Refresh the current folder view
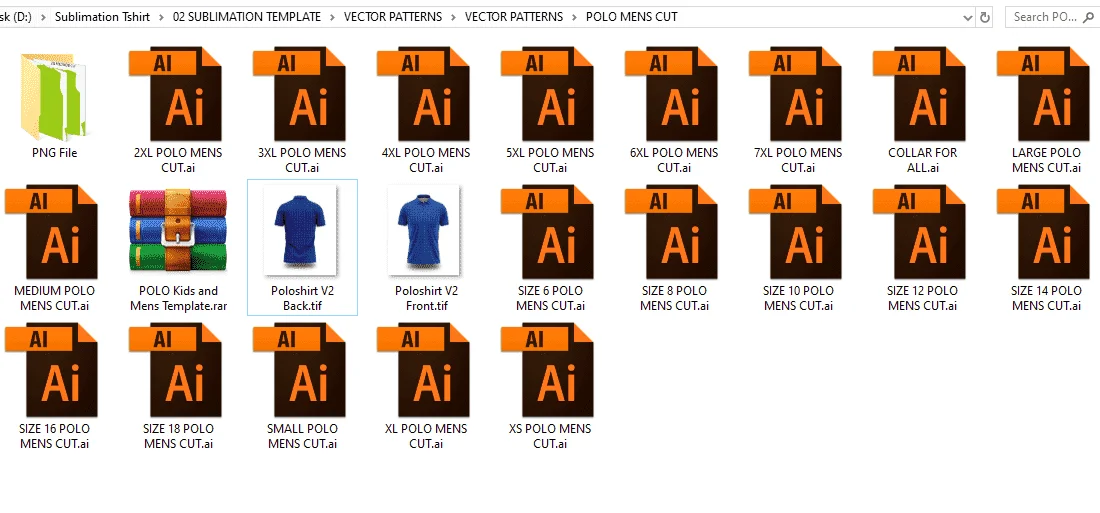Image resolution: width=1100 pixels, height=513 pixels. 985,18
